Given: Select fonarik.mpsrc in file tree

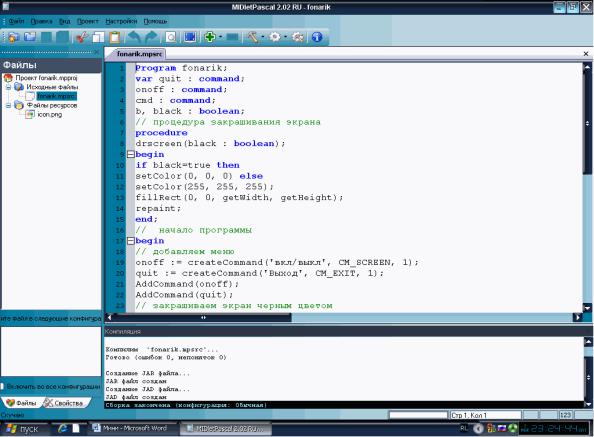Looking at the screenshot, I should tap(56, 96).
